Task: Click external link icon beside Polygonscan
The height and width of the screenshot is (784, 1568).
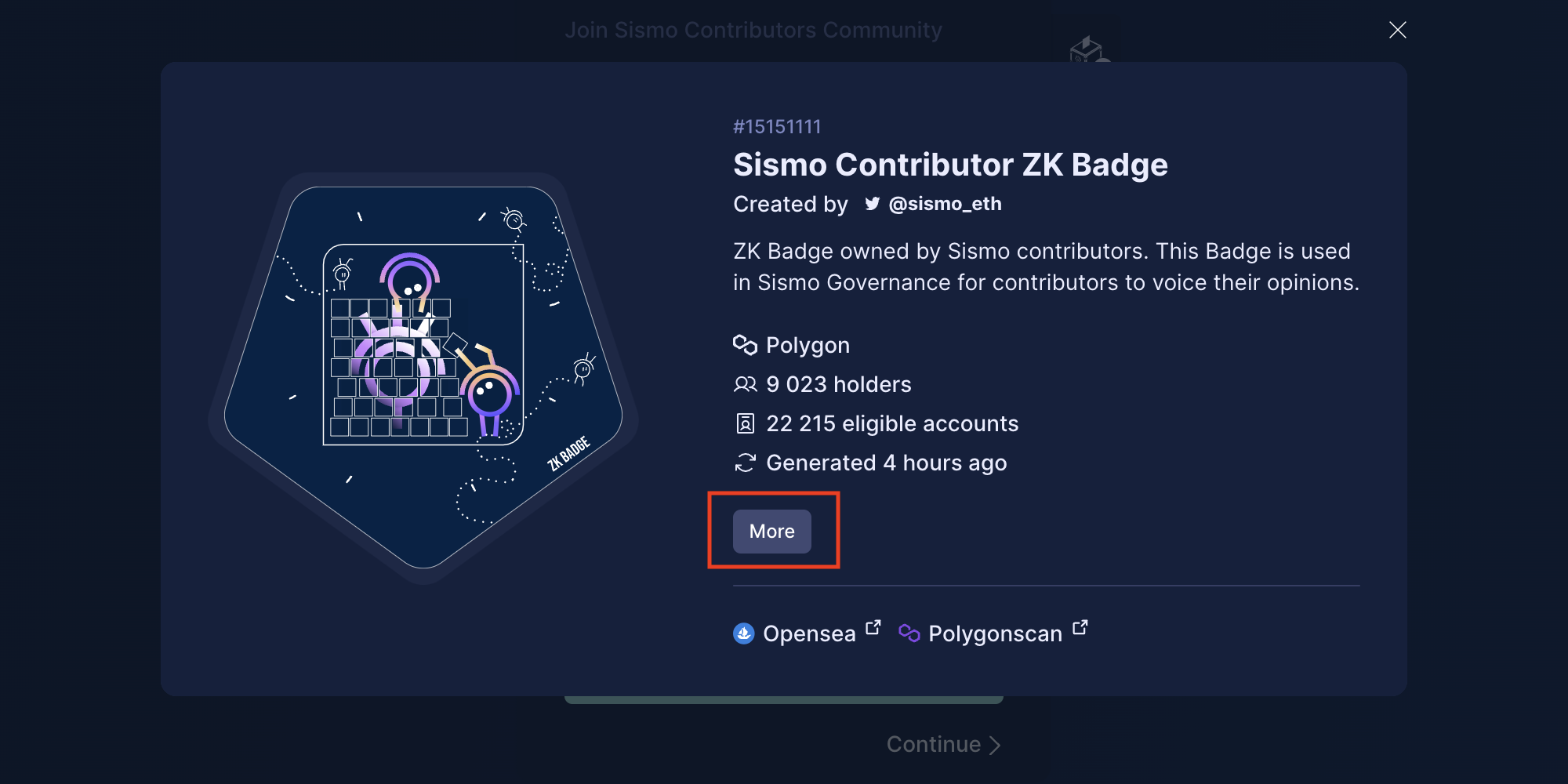Action: [x=1080, y=627]
